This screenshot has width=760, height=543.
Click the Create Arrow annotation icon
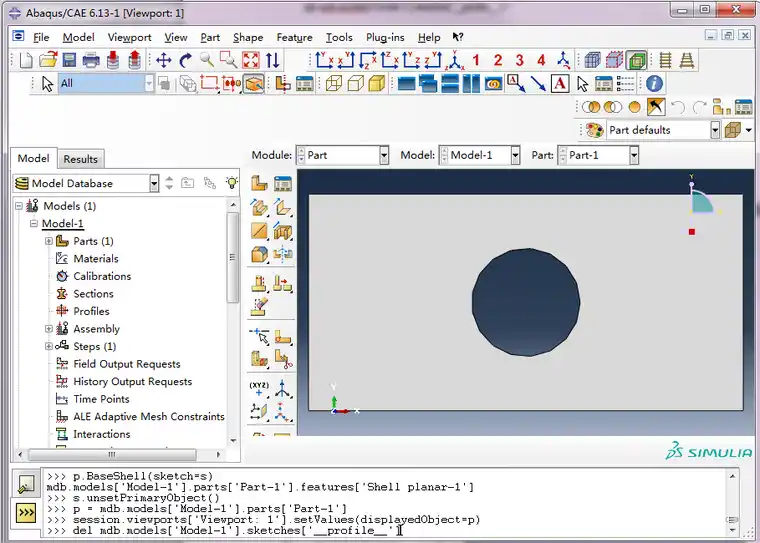[538, 83]
